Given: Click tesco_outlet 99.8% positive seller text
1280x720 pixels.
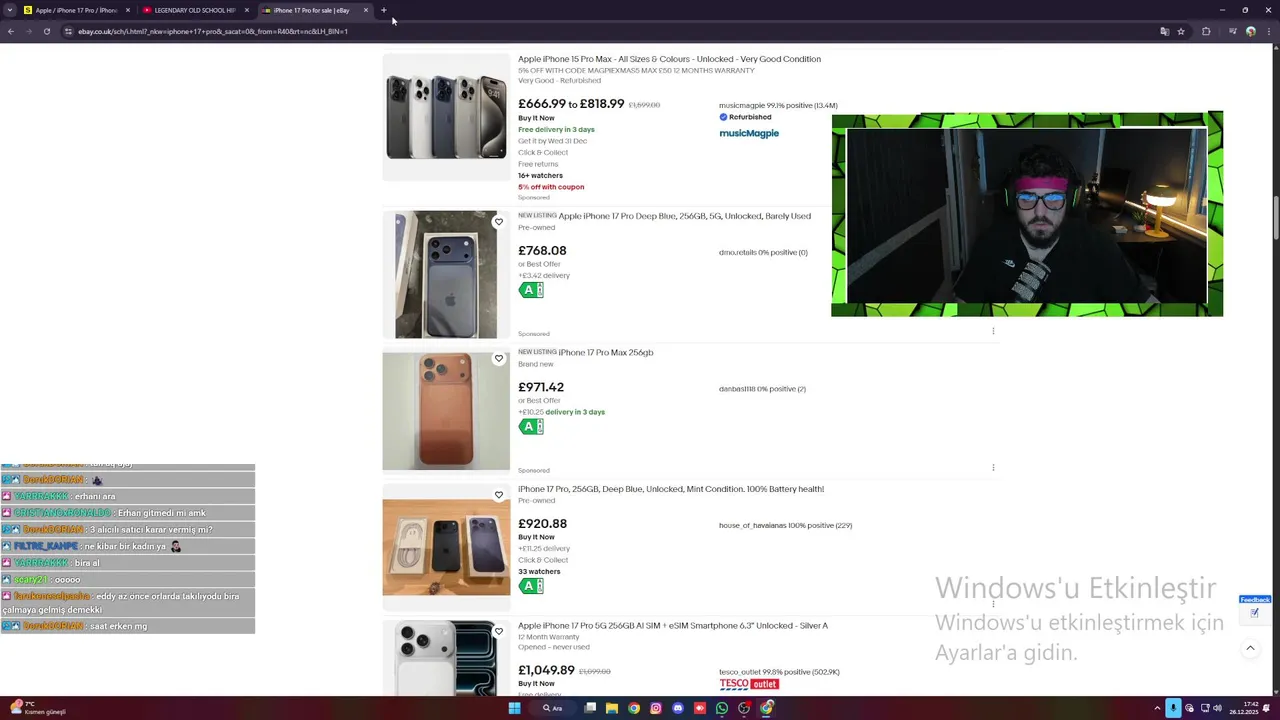Looking at the screenshot, I should coord(779,672).
